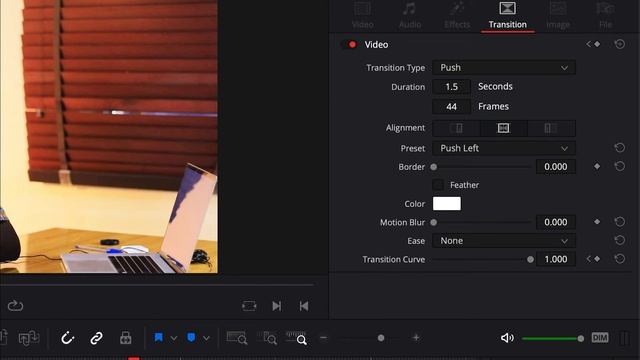
Task: Add keyframe for Transition Curve
Action: point(597,259)
